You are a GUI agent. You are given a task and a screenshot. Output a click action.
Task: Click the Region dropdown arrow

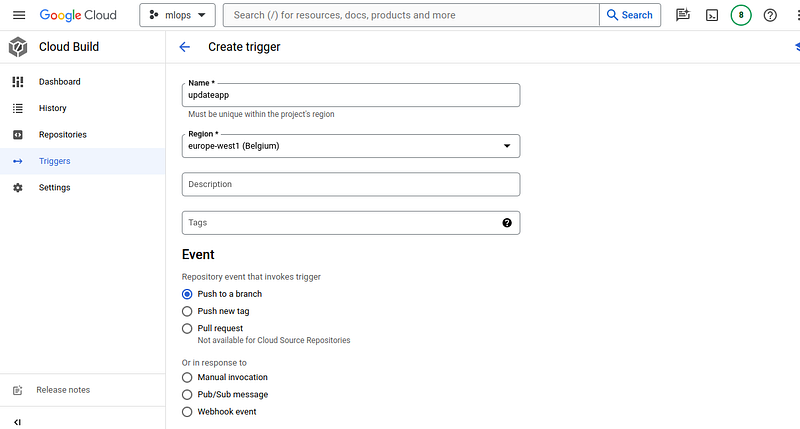(x=507, y=146)
